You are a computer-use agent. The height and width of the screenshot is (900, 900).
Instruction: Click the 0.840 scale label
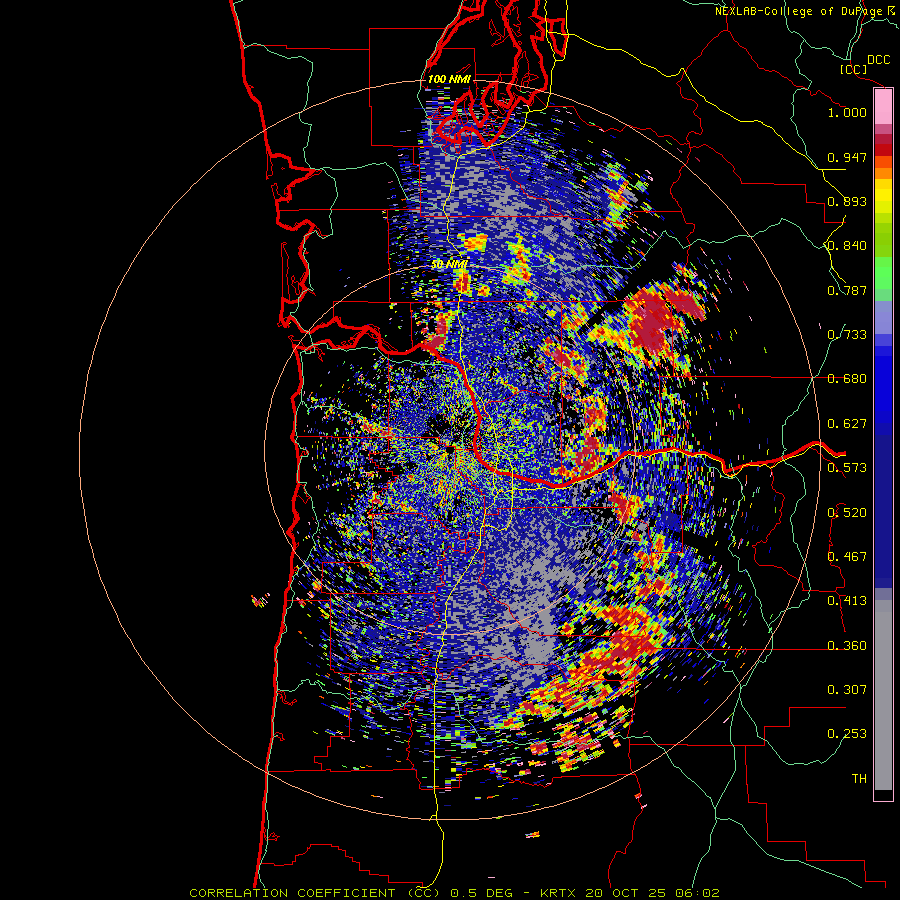point(847,246)
